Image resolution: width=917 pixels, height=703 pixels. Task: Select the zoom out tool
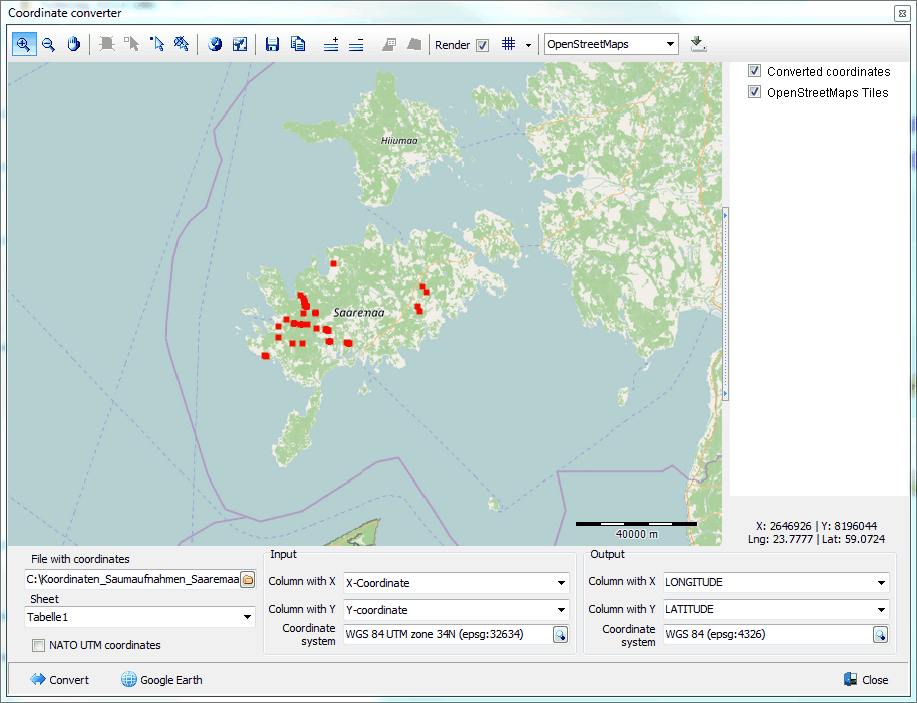pyautogui.click(x=48, y=44)
